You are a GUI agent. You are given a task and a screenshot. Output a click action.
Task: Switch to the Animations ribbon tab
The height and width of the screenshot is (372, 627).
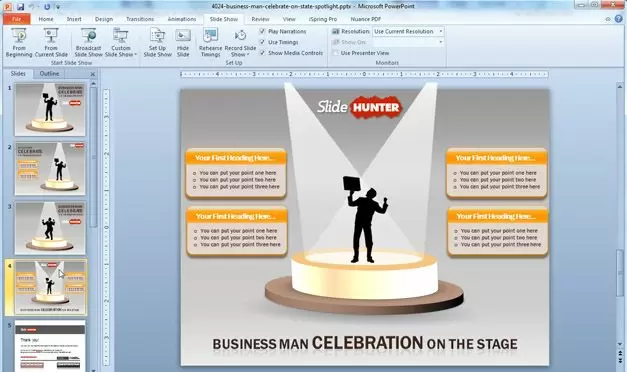click(182, 19)
